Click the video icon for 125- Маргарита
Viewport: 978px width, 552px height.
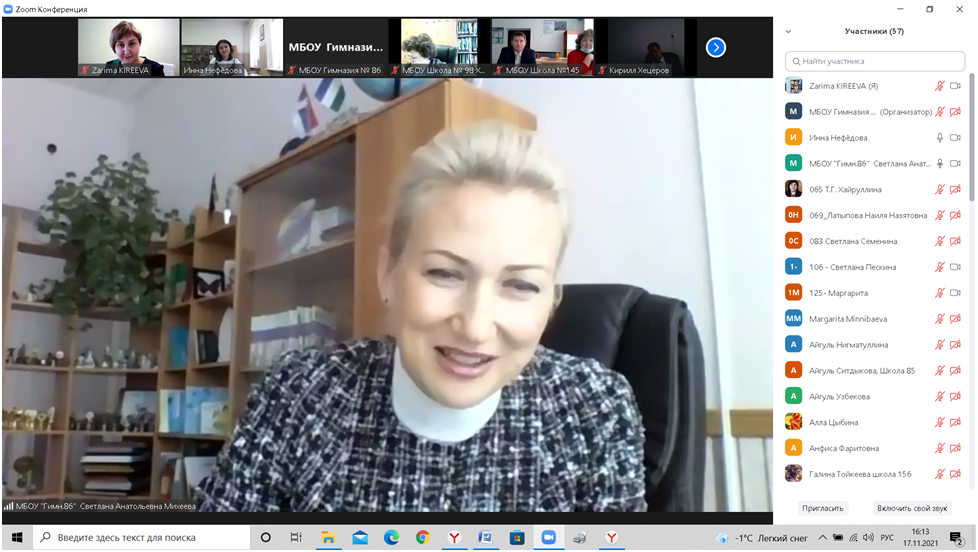[955, 293]
